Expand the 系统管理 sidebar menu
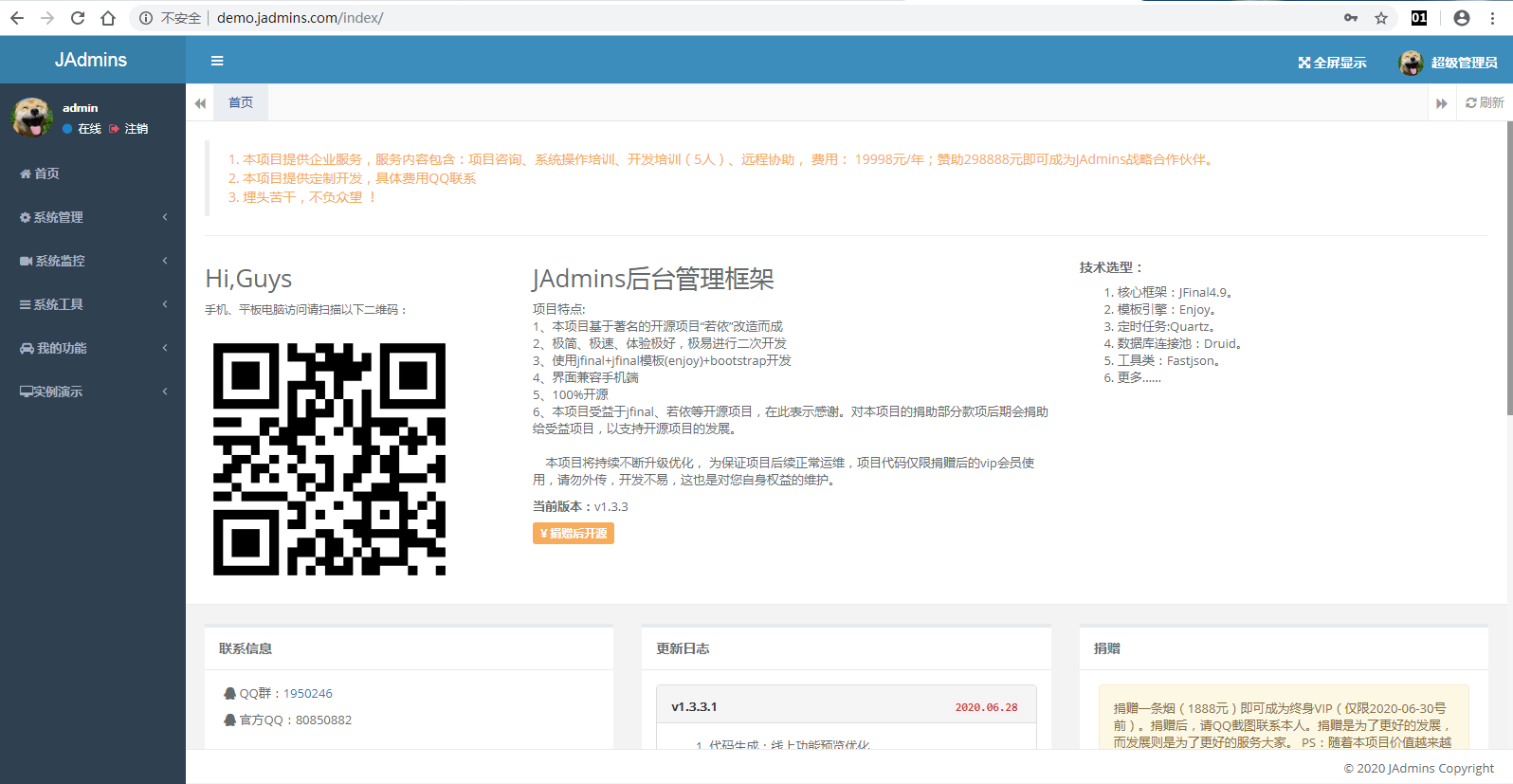Screen dimensions: 1513x784 (x=93, y=217)
